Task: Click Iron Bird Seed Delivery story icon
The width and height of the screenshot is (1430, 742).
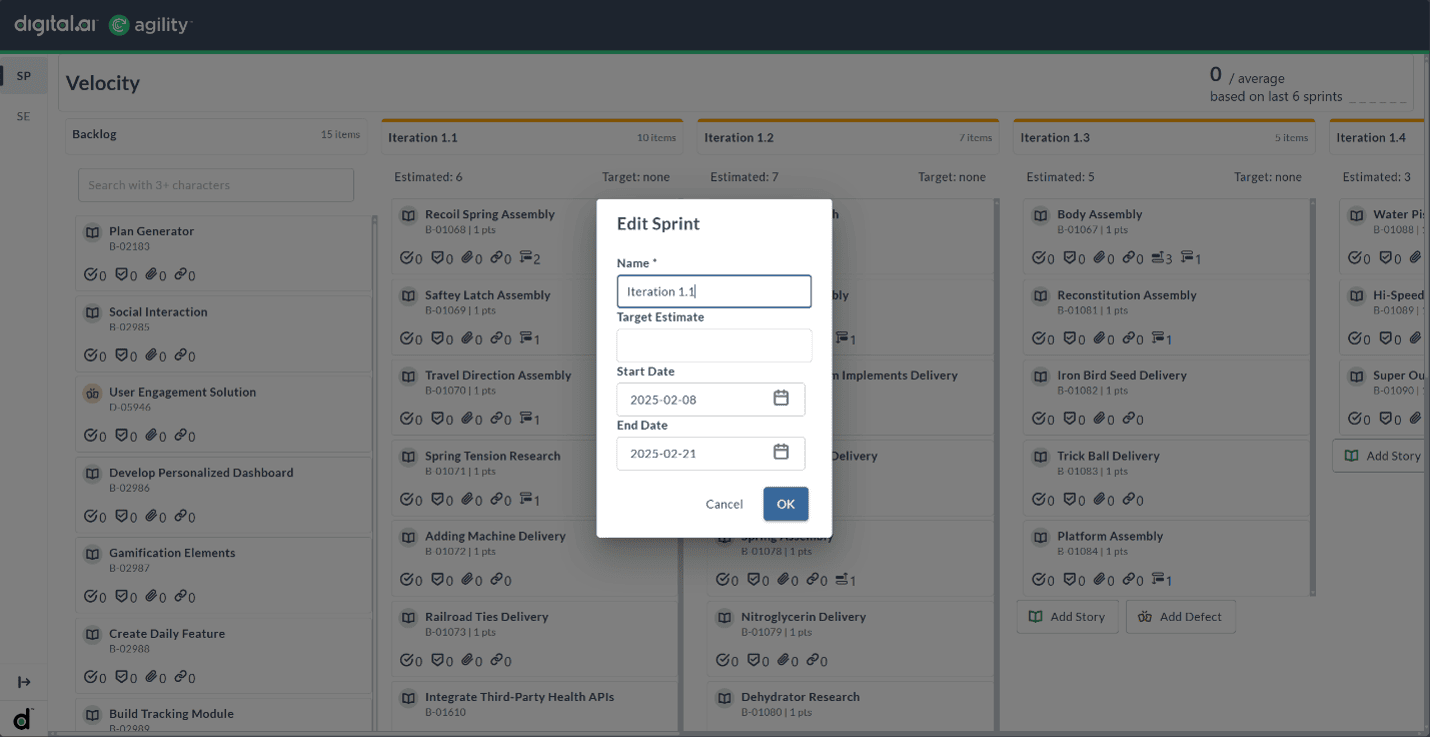Action: [x=1040, y=376]
